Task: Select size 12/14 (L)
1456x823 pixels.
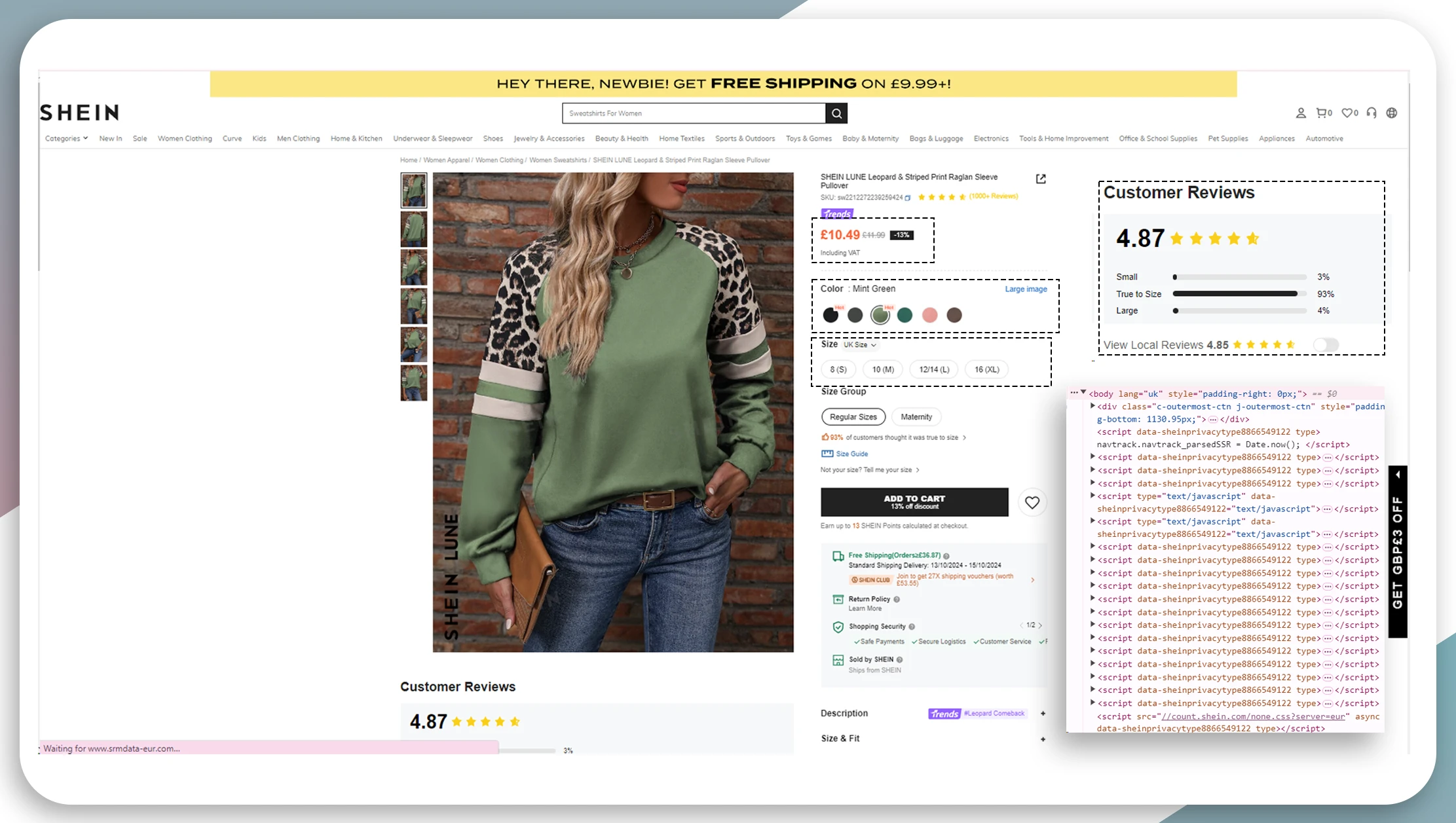Action: point(934,369)
